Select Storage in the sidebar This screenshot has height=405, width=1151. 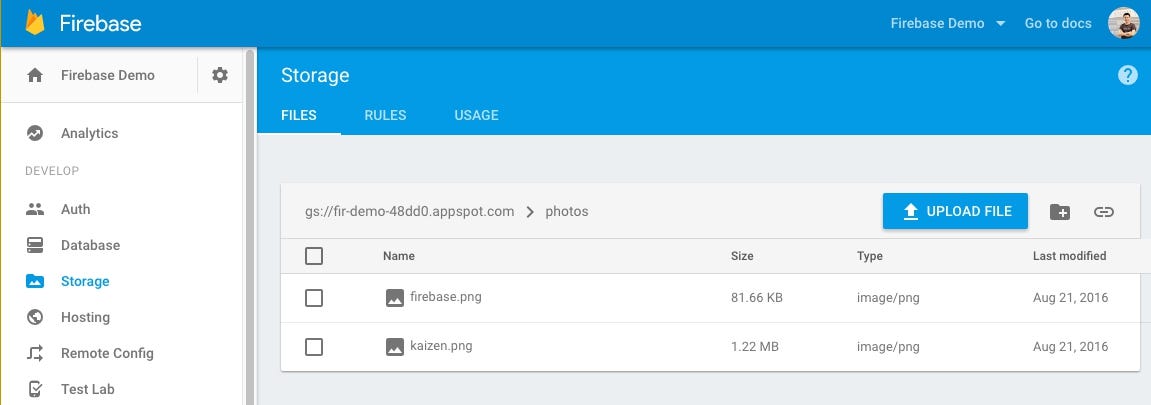85,281
